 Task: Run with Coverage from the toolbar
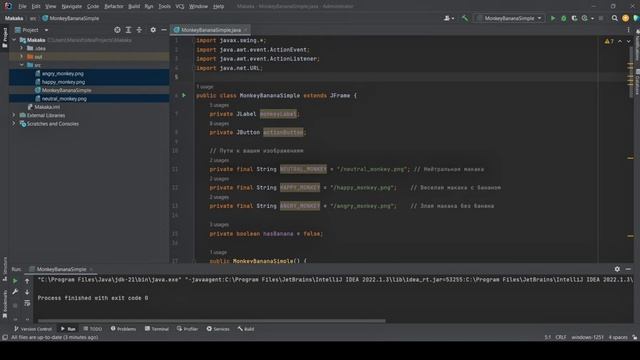pyautogui.click(x=574, y=18)
